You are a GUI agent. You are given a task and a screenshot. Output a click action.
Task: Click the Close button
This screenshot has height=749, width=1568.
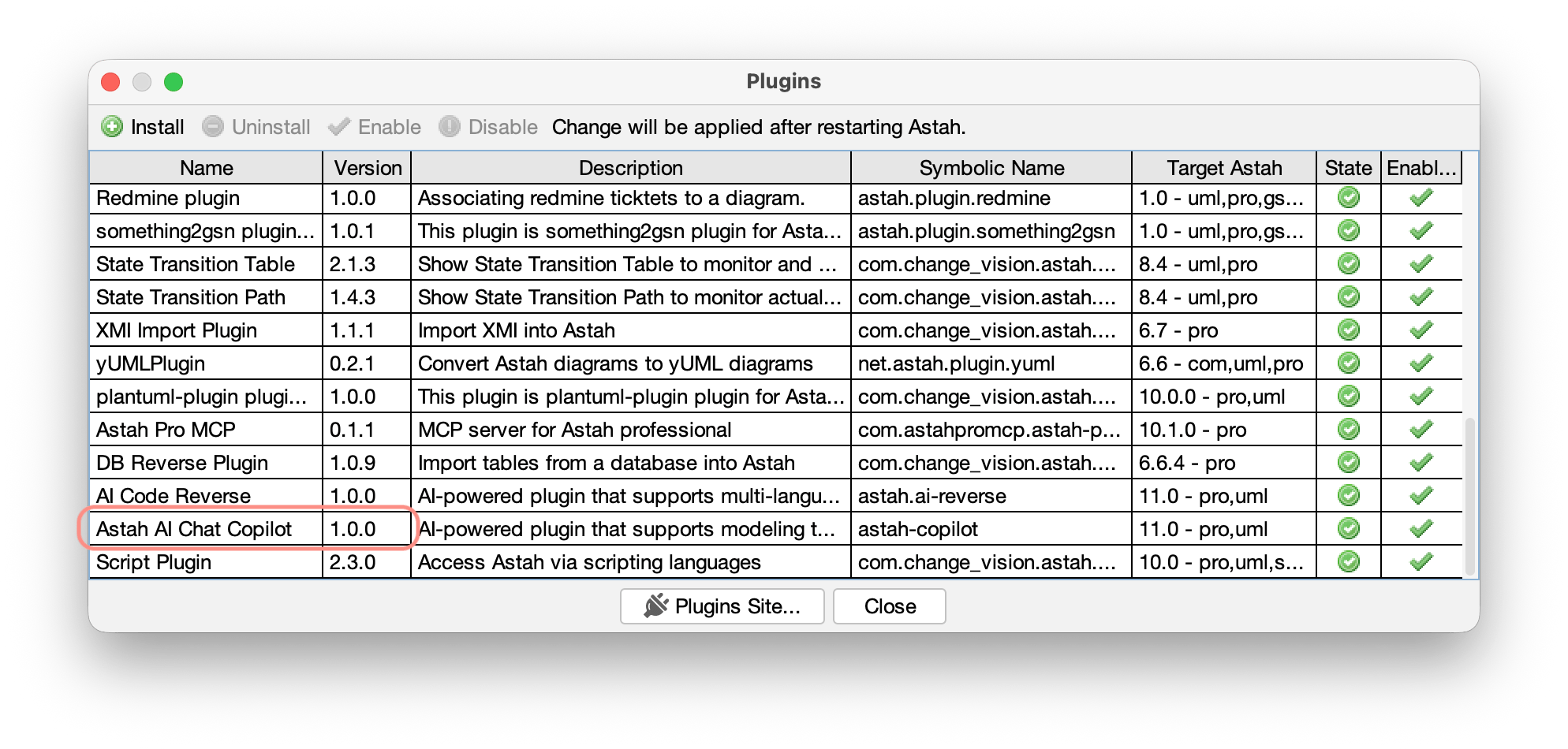[890, 606]
